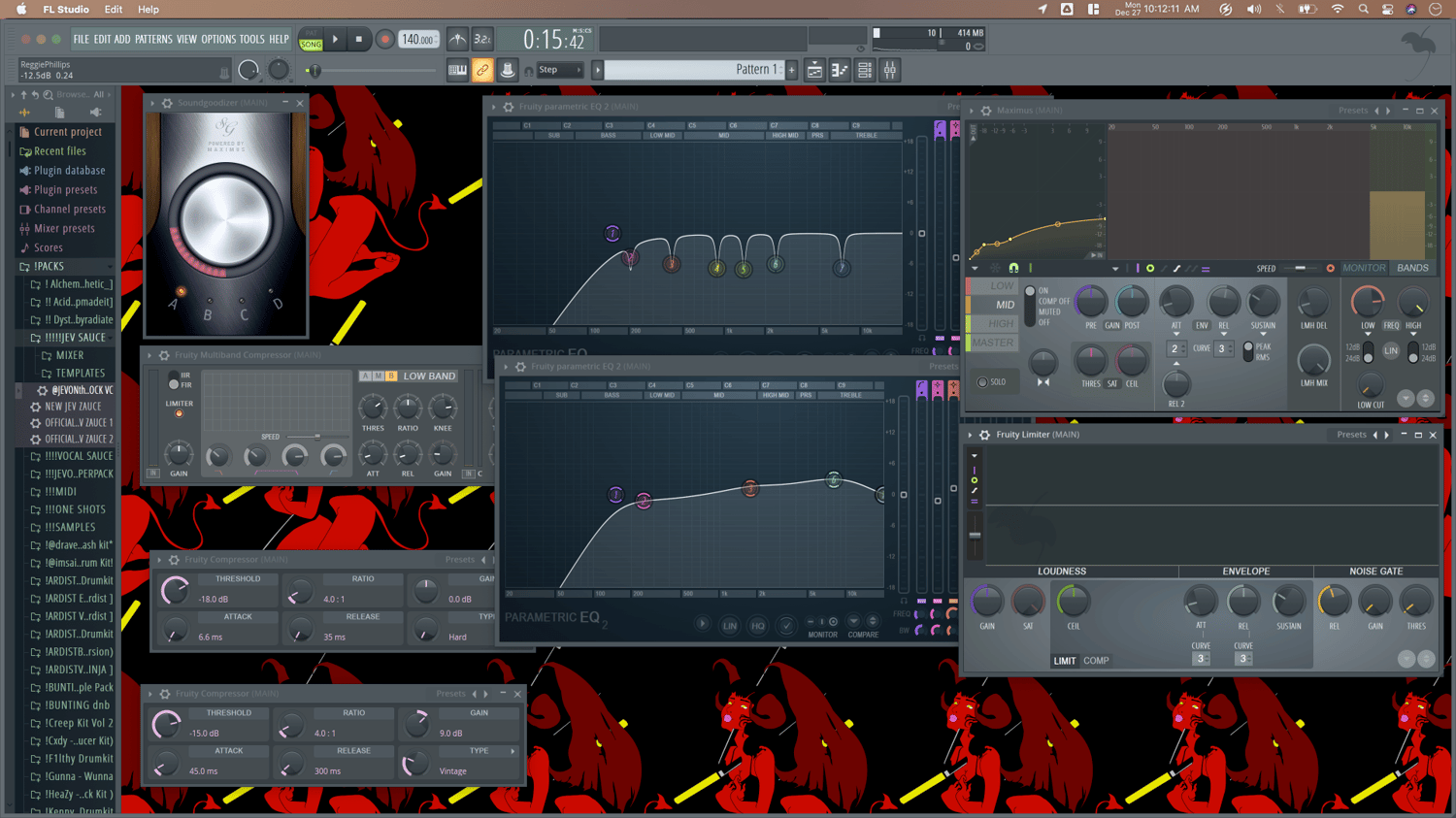
Task: Open Fruity Limiter plugin options gear
Action: pyautogui.click(x=985, y=435)
